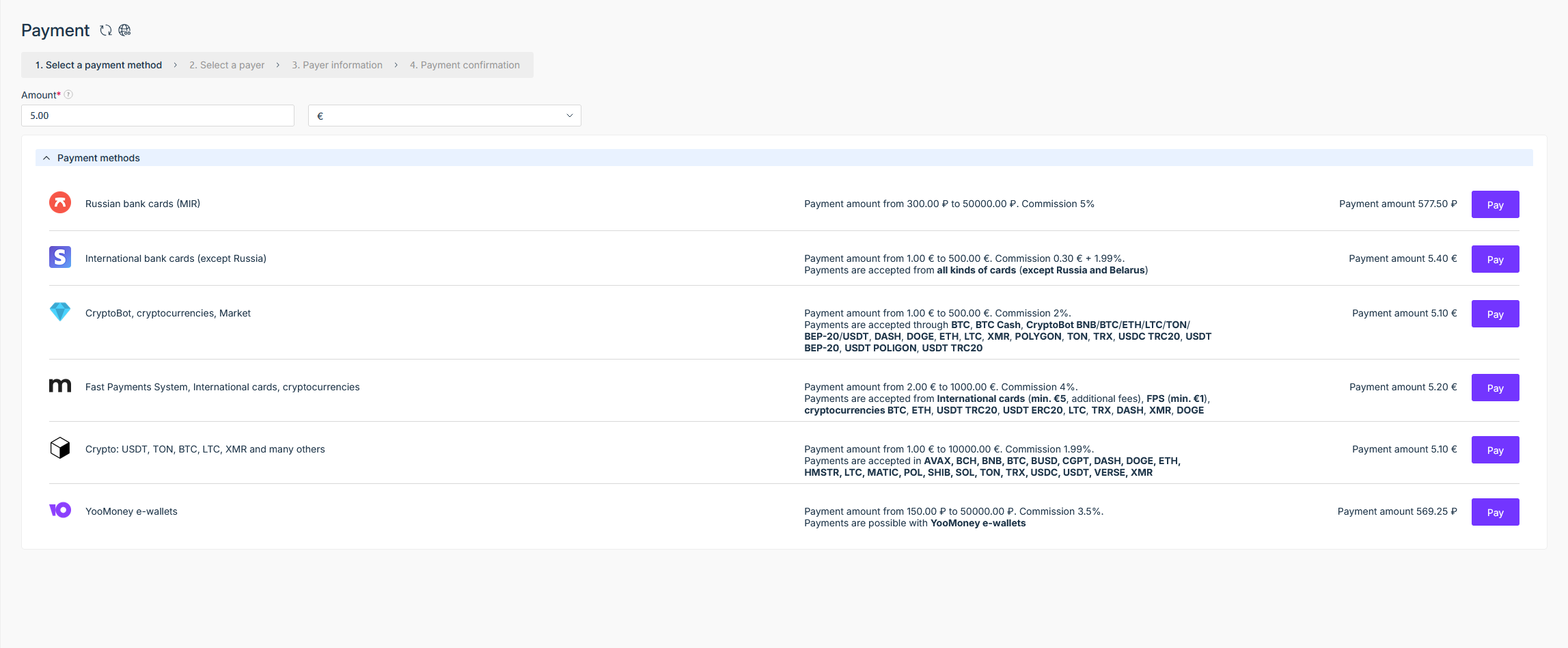
Task: Select step 1 Select a payment method
Action: click(x=98, y=65)
